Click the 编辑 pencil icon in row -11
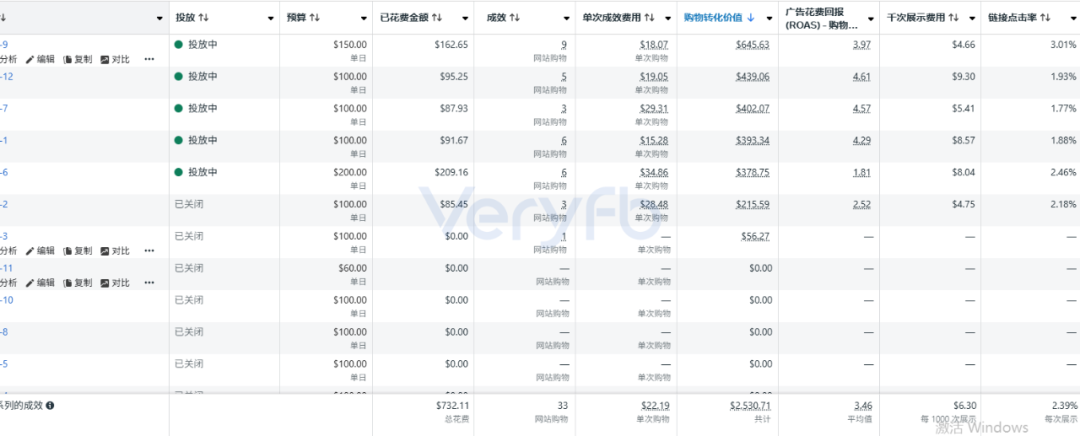This screenshot has width=1080, height=436. (x=30, y=283)
